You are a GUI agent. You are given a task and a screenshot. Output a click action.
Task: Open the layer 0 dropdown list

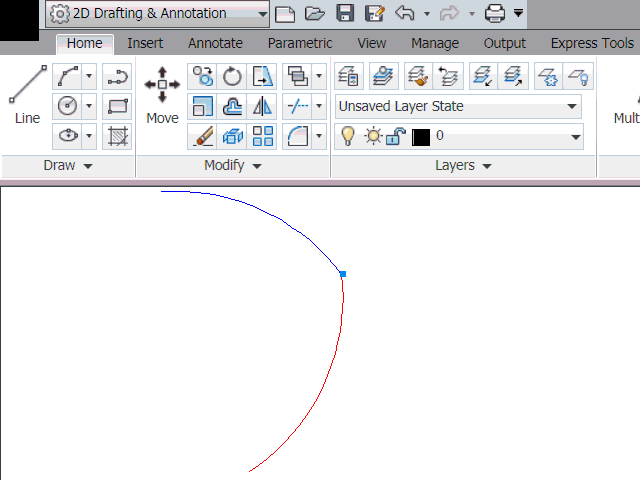(576, 137)
